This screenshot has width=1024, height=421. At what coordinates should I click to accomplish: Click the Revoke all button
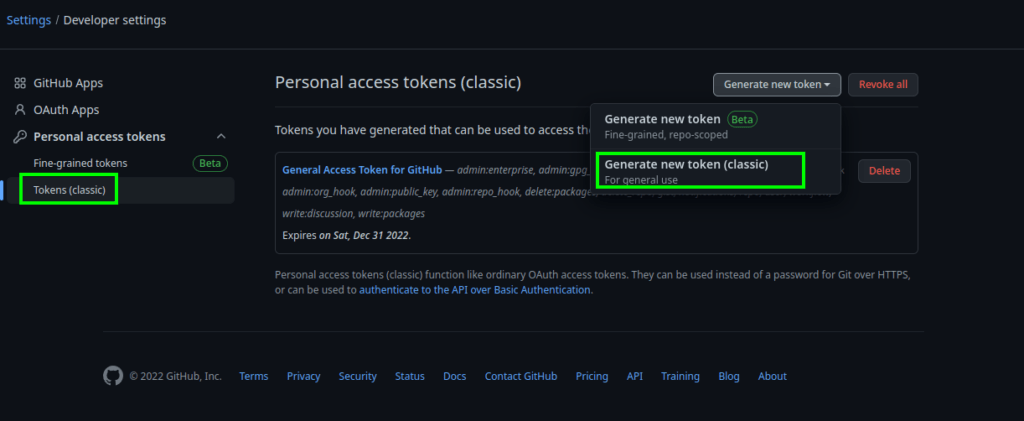click(883, 85)
